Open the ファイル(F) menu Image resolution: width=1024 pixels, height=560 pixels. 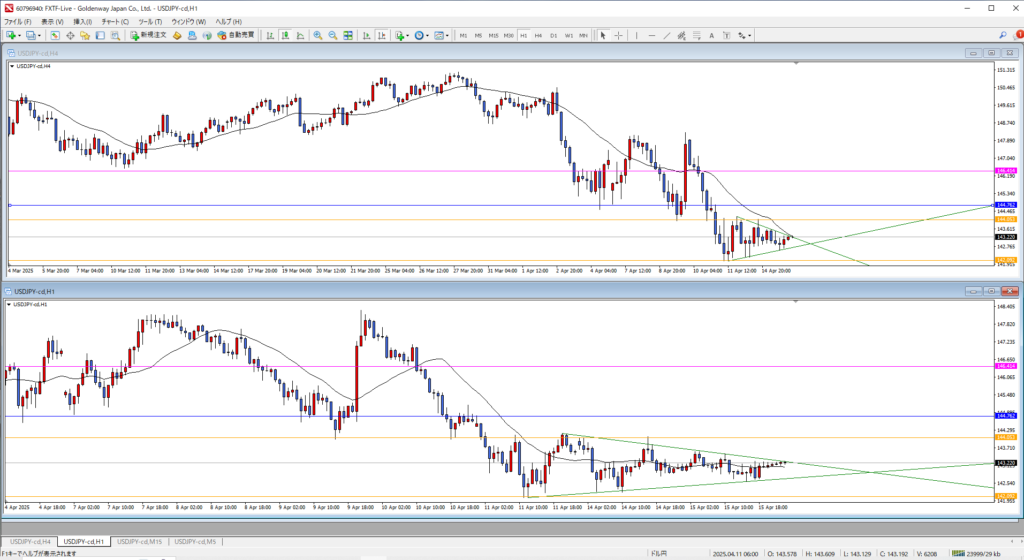point(18,22)
